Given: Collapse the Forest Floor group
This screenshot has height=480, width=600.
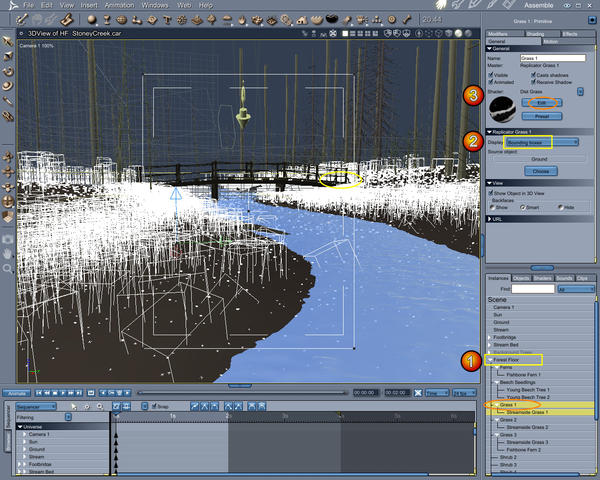Looking at the screenshot, I should [490, 360].
